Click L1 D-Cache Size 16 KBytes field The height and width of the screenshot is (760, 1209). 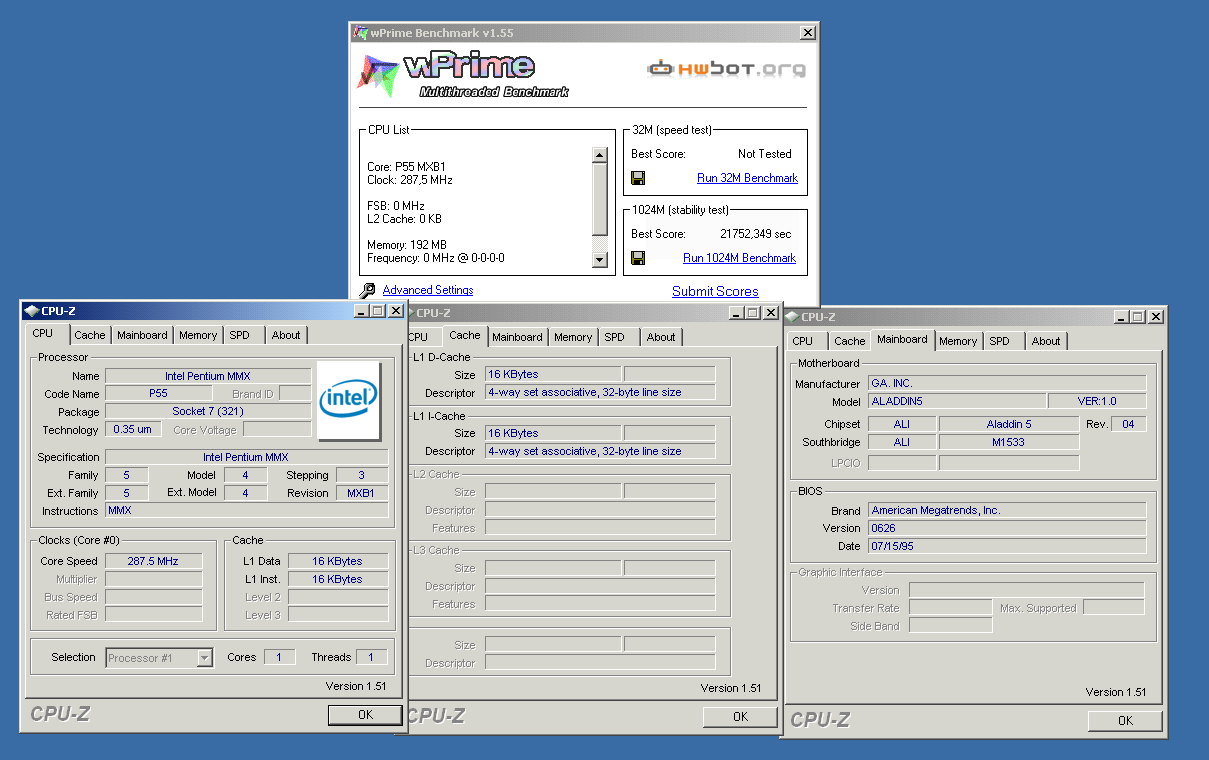click(x=553, y=374)
